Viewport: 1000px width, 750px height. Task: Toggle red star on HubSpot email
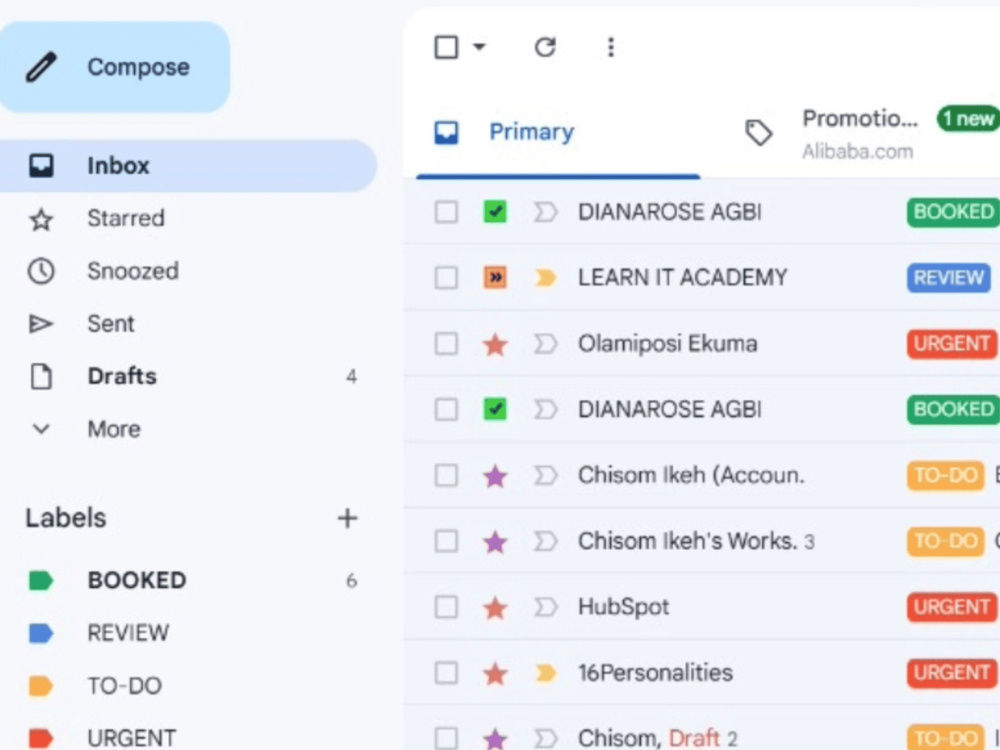(x=496, y=607)
